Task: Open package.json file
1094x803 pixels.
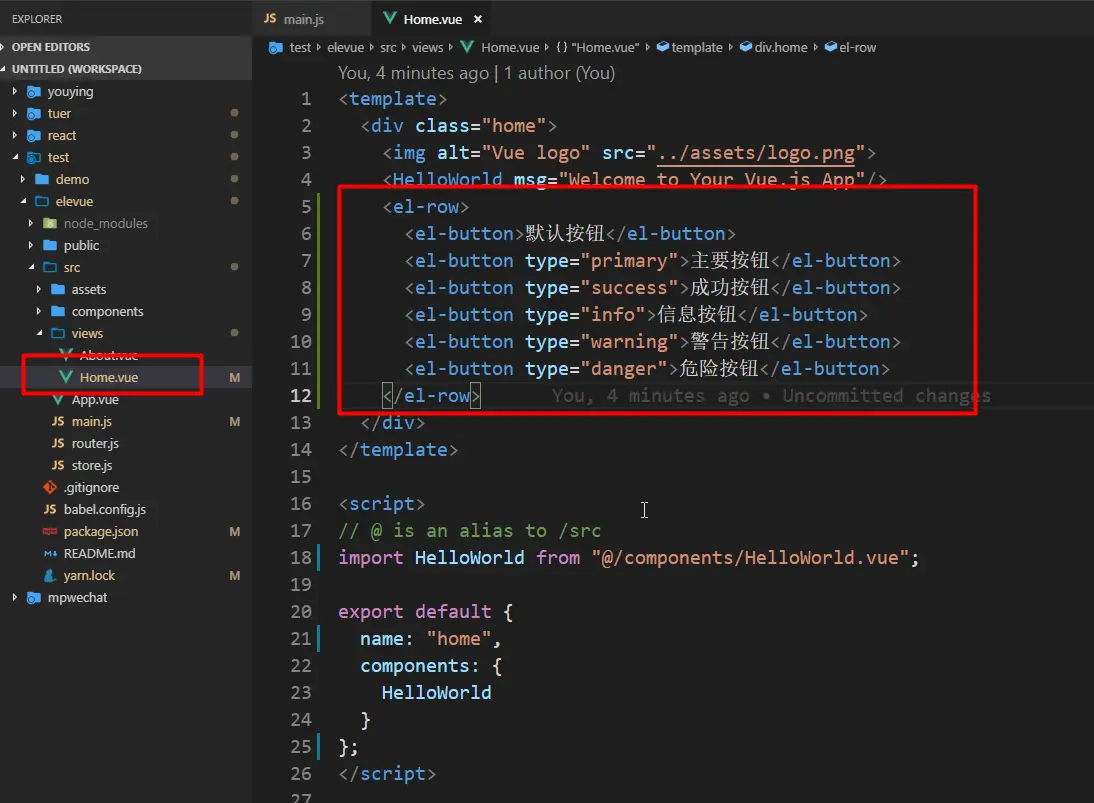Action: pos(100,532)
